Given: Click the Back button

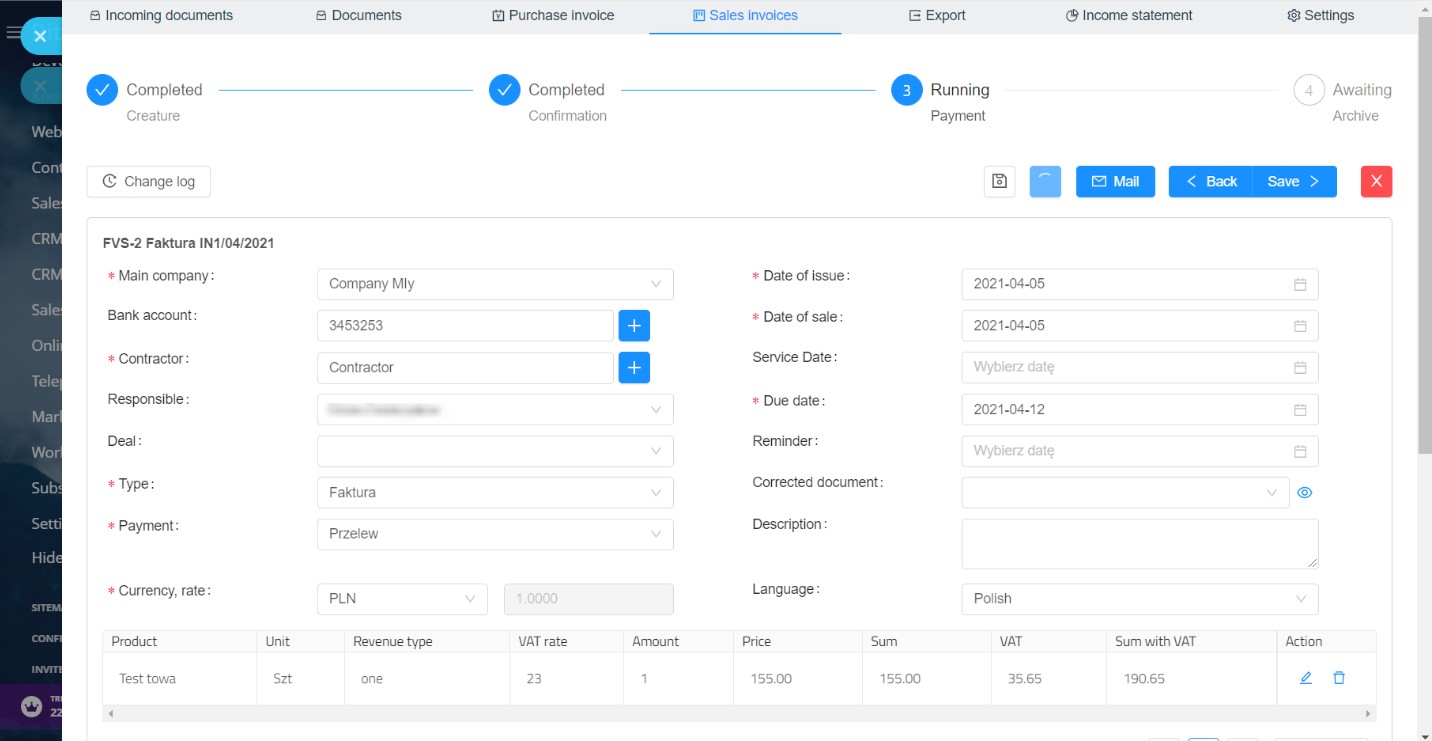Looking at the screenshot, I should 1211,181.
